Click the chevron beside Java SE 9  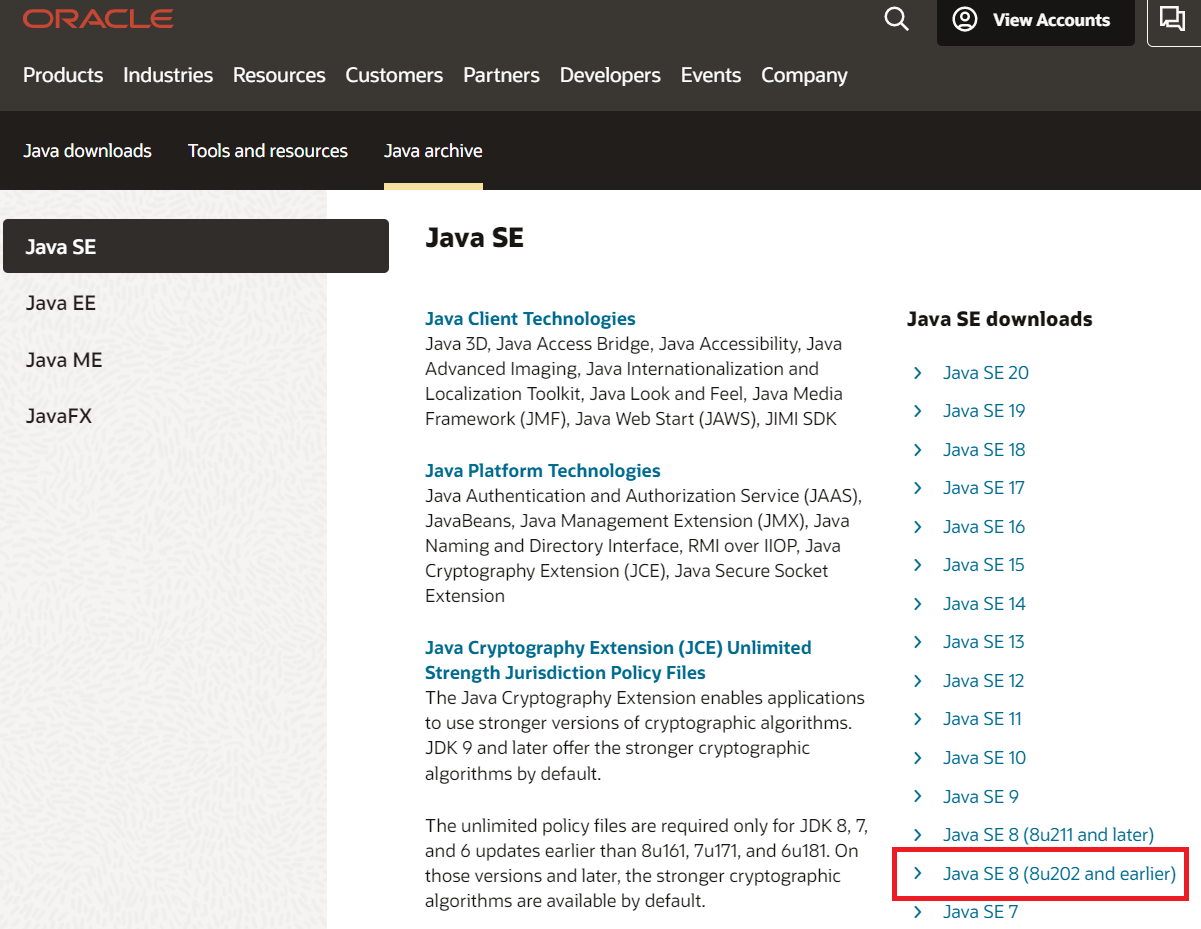(917, 797)
